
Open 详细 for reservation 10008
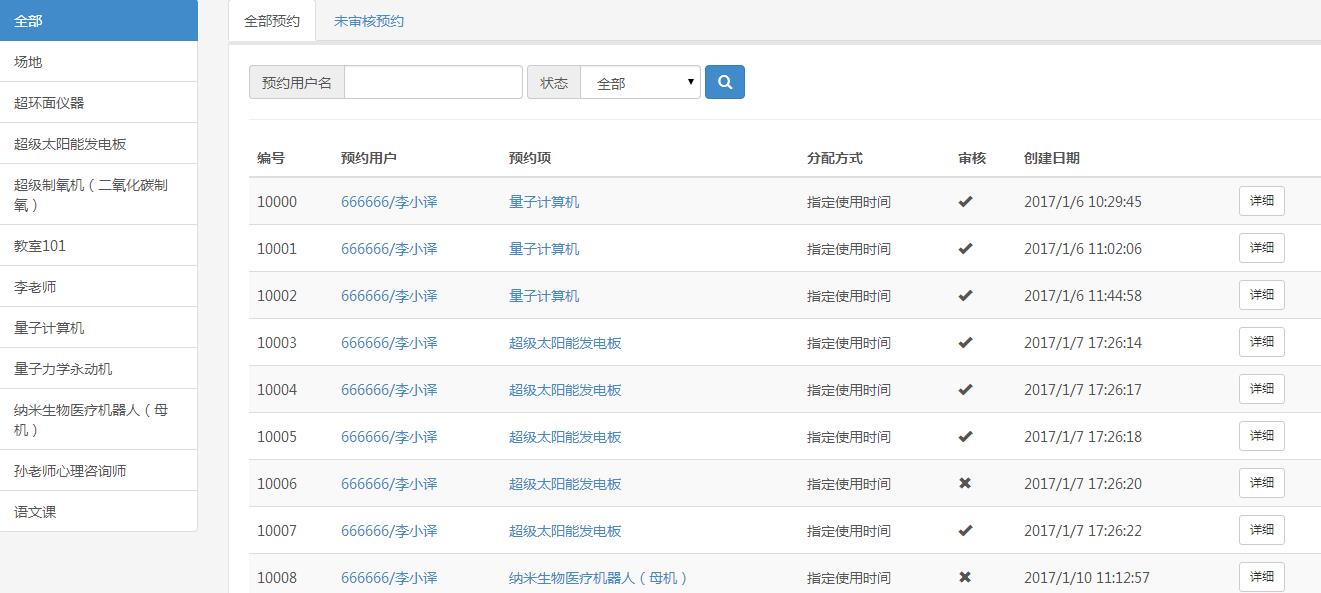tap(1262, 577)
